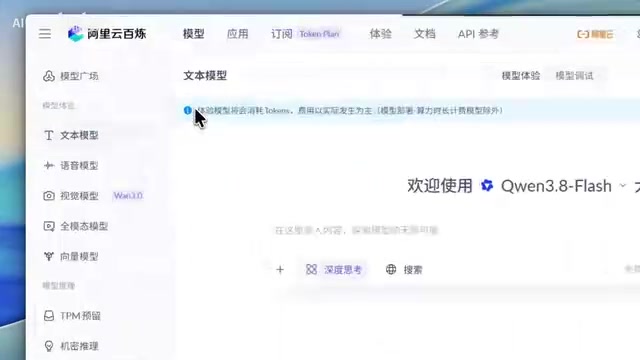Click the plus attachment icon
This screenshot has height=360, width=640.
click(280, 269)
